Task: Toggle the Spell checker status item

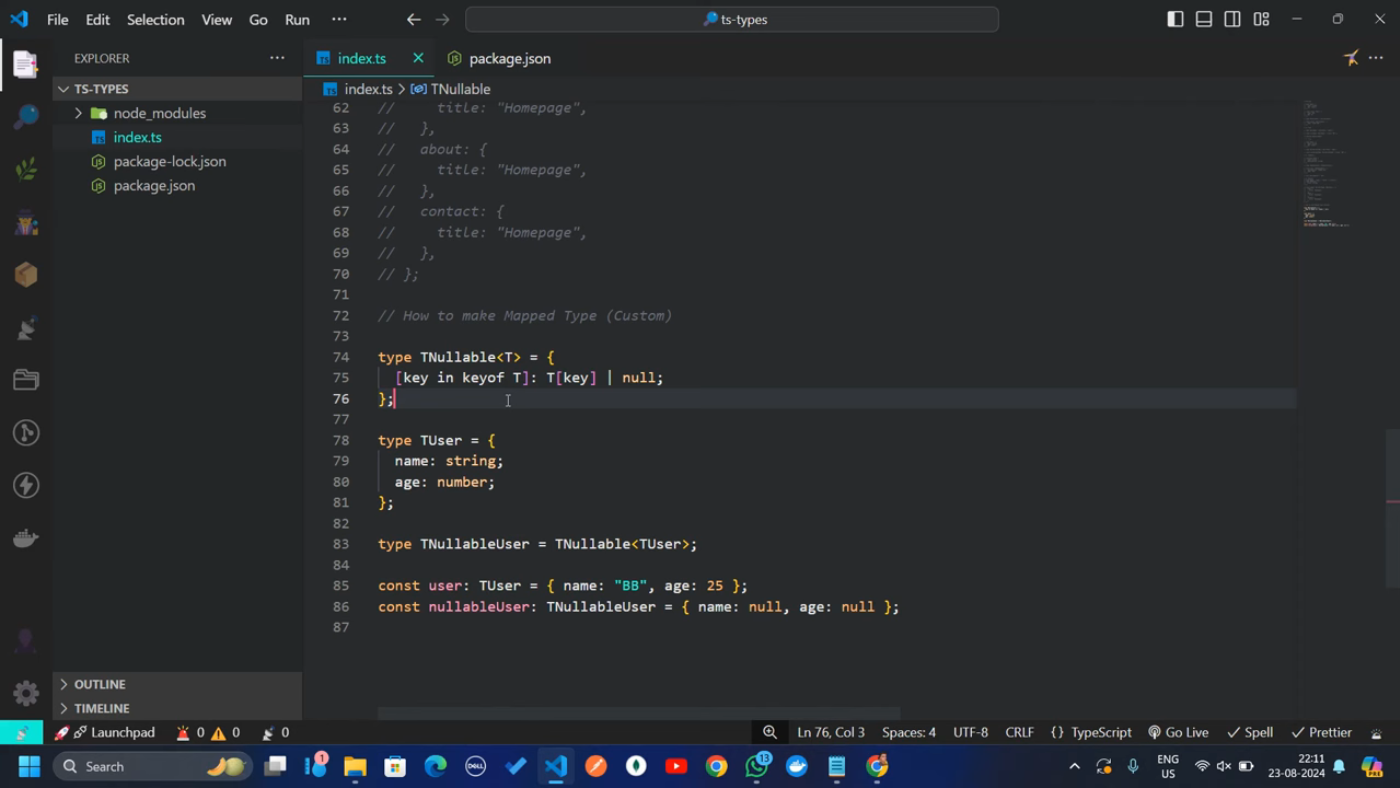Action: [x=1250, y=733]
